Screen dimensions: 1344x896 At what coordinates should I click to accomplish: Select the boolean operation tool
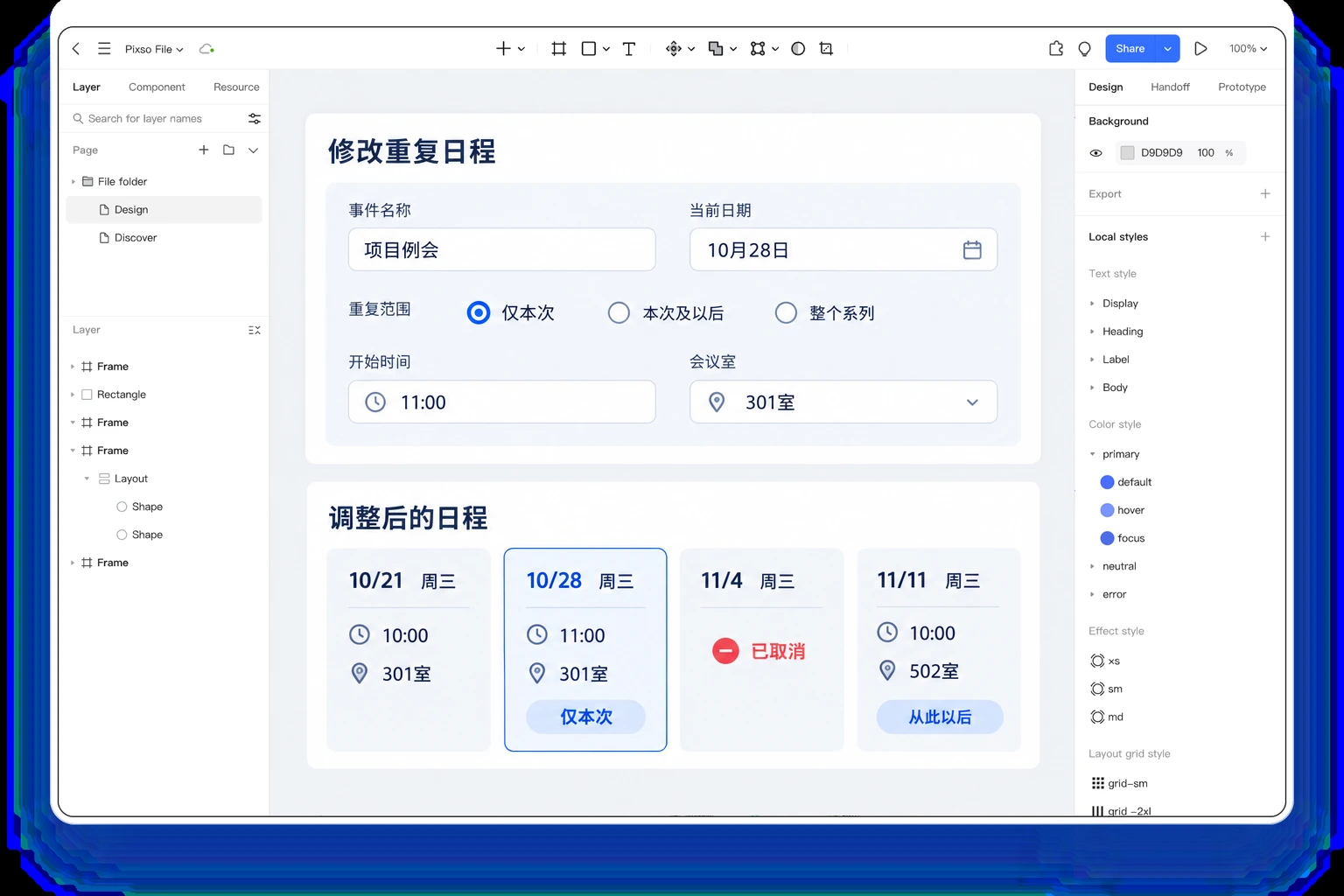(x=716, y=49)
